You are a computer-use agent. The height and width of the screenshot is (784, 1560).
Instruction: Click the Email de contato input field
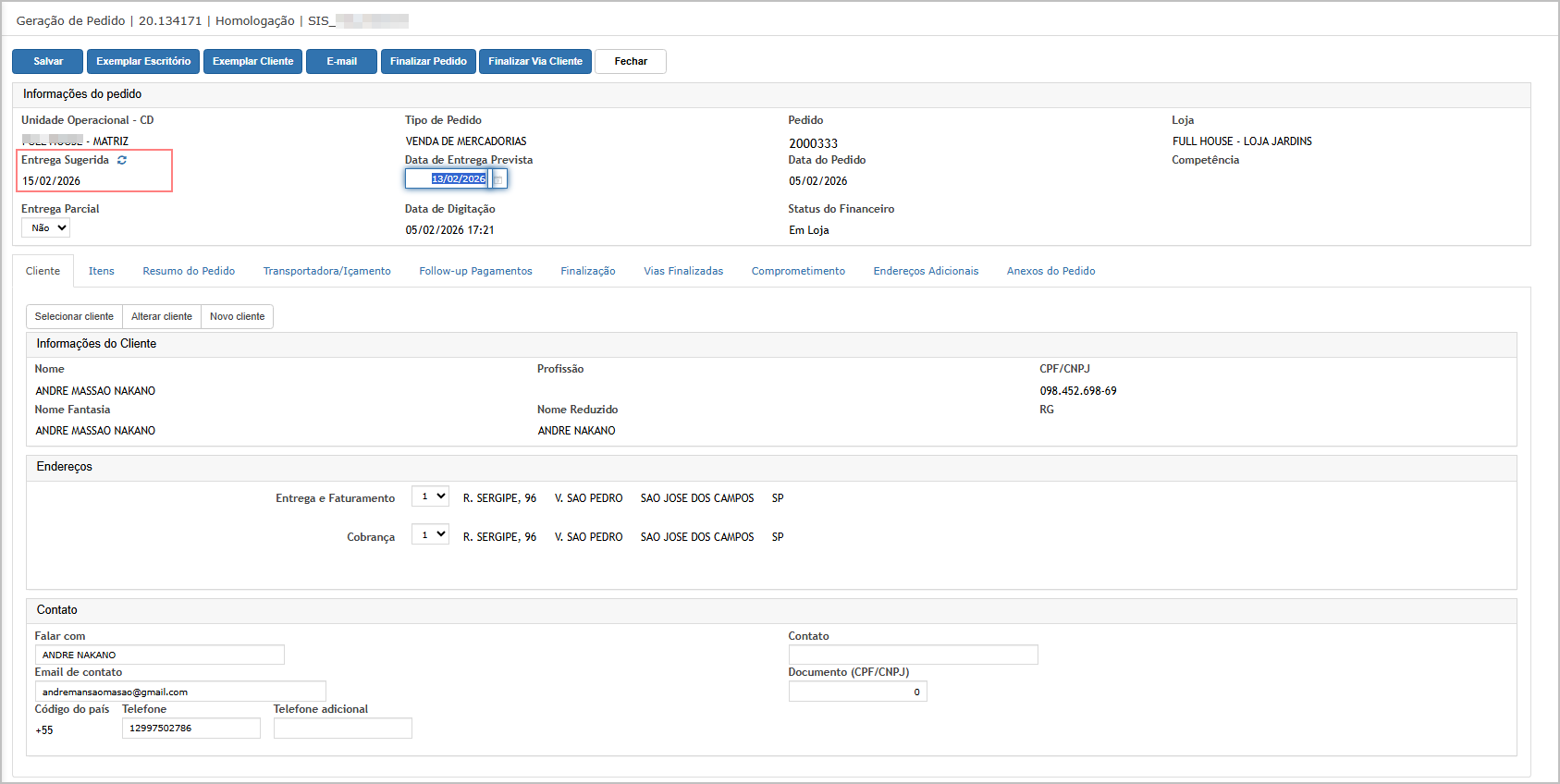point(180,692)
